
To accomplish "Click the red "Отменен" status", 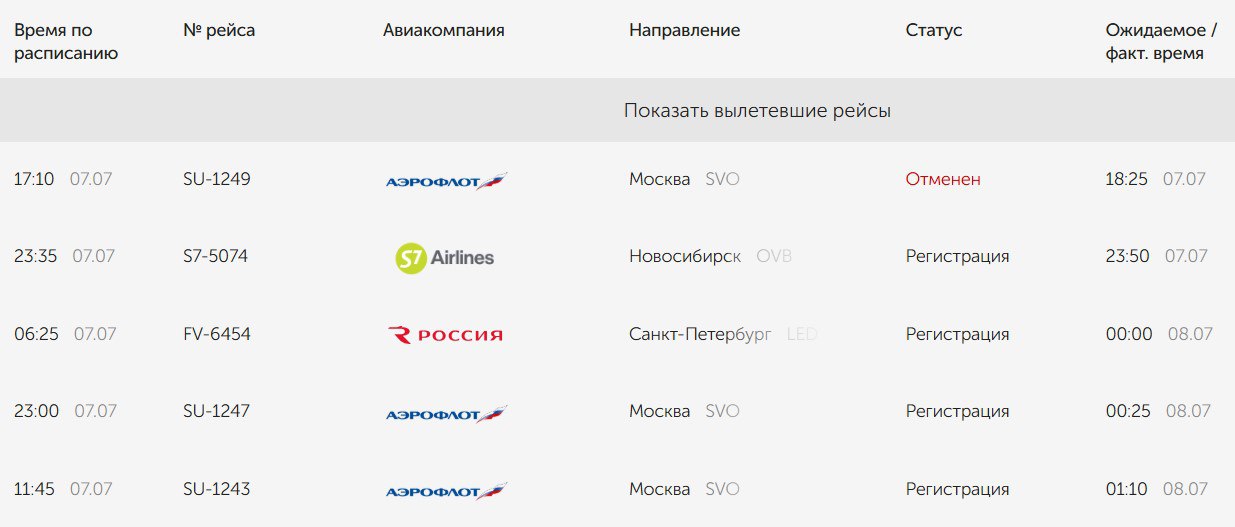I will [943, 179].
